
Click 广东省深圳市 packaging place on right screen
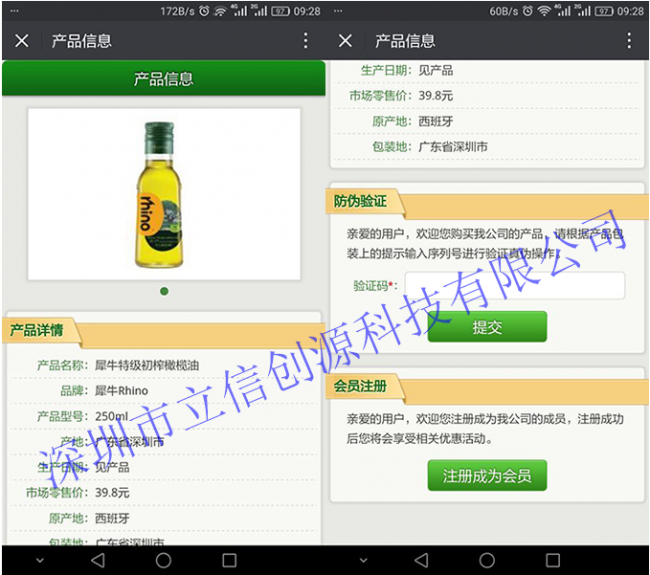pyautogui.click(x=453, y=147)
